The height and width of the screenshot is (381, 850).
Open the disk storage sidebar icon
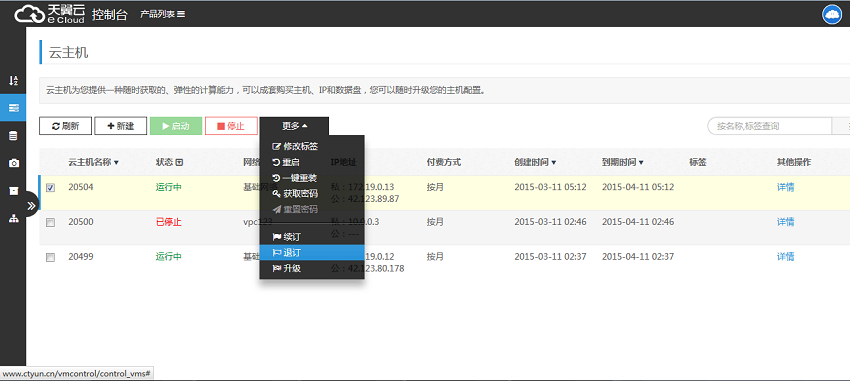click(14, 136)
